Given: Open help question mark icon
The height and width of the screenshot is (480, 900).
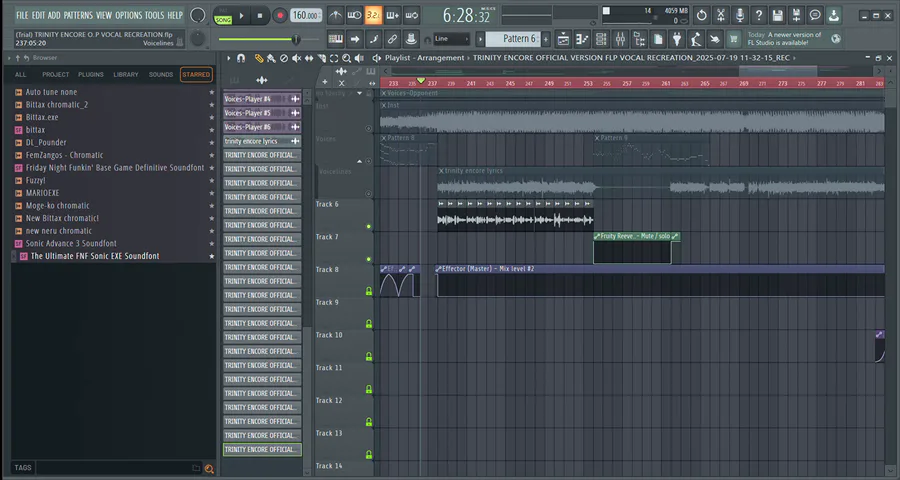Looking at the screenshot, I should click(x=759, y=16).
